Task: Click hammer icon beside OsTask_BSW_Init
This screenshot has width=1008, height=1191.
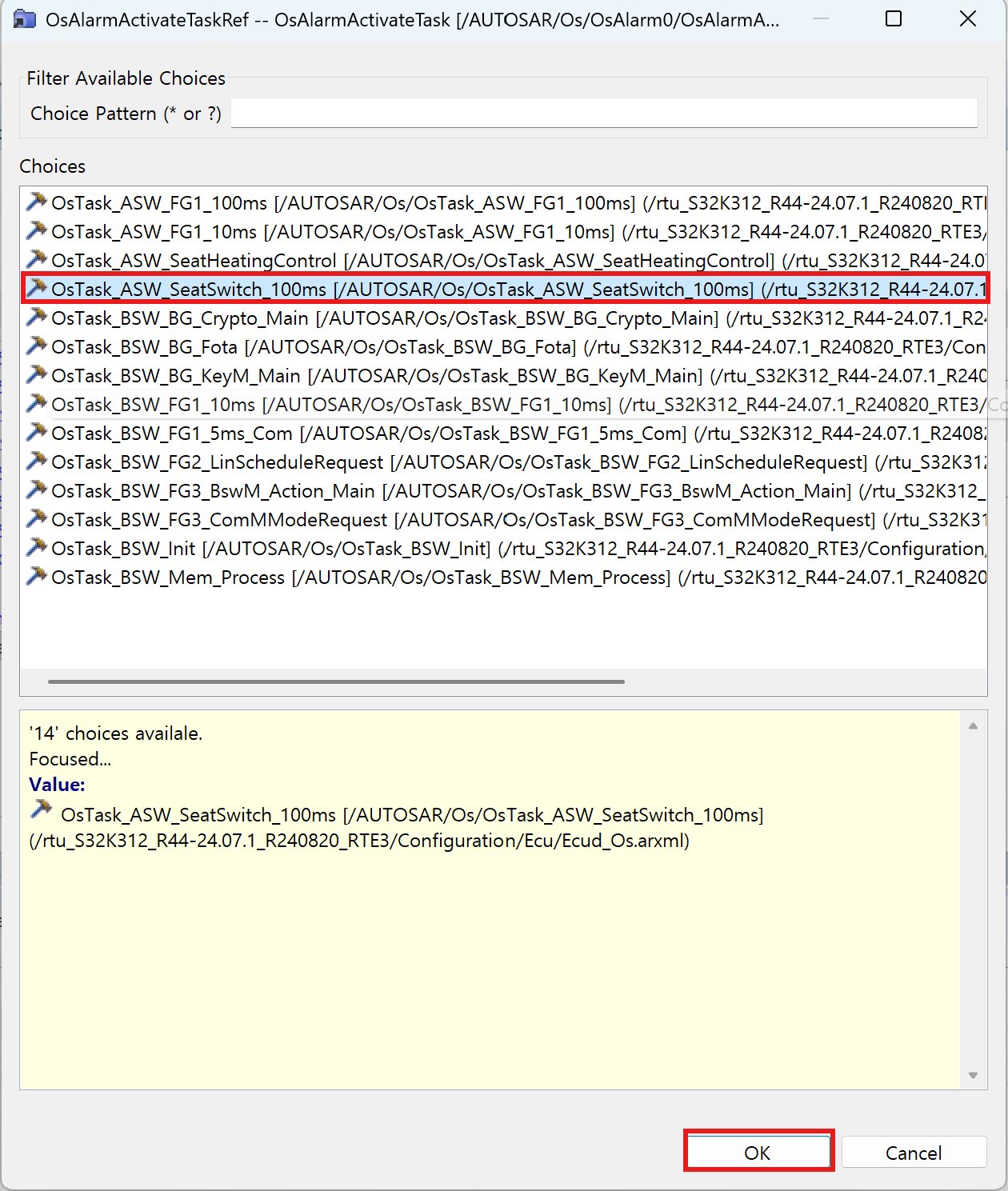Action: [36, 547]
